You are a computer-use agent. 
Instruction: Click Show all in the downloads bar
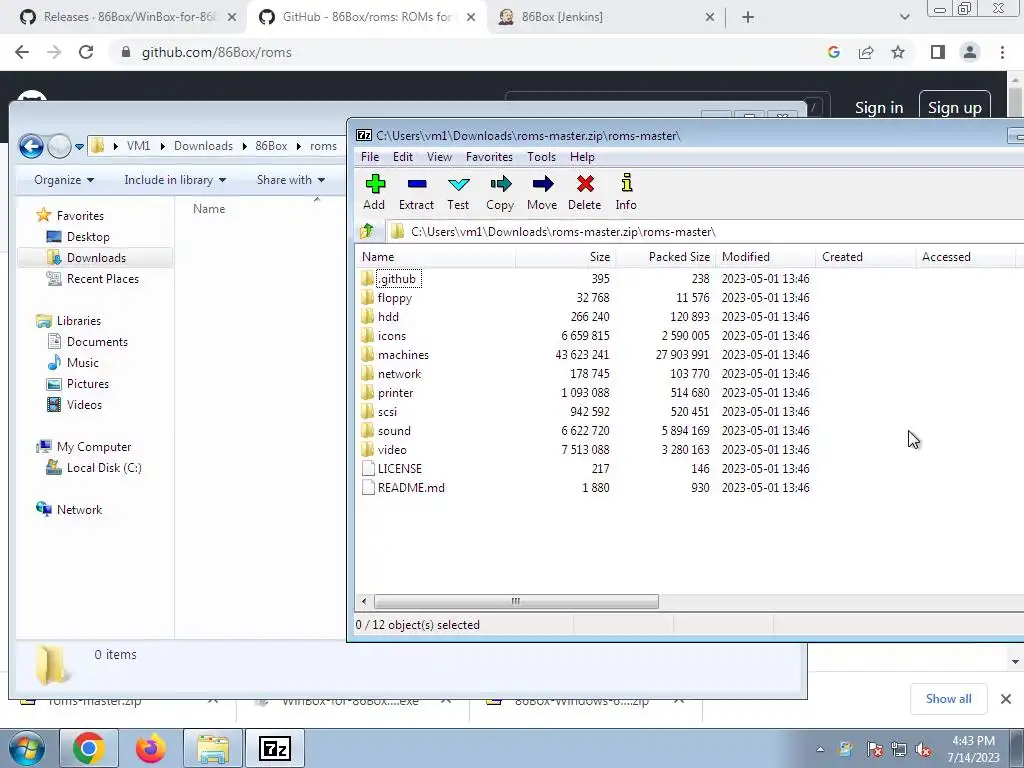point(948,699)
